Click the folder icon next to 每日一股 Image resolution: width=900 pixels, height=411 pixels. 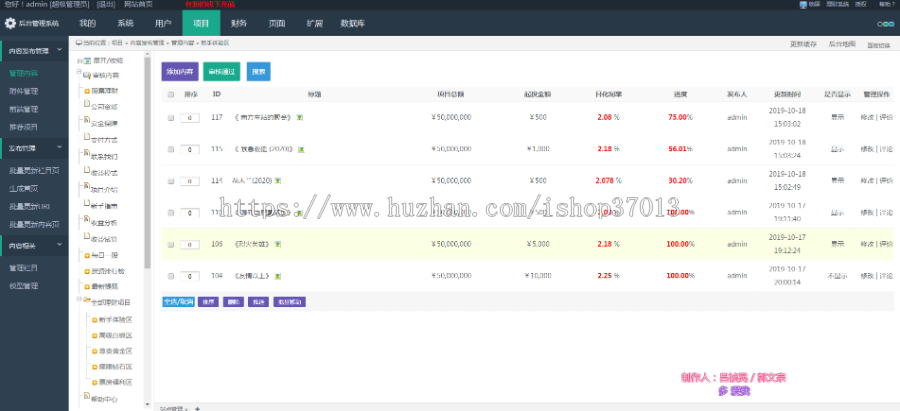click(87, 255)
